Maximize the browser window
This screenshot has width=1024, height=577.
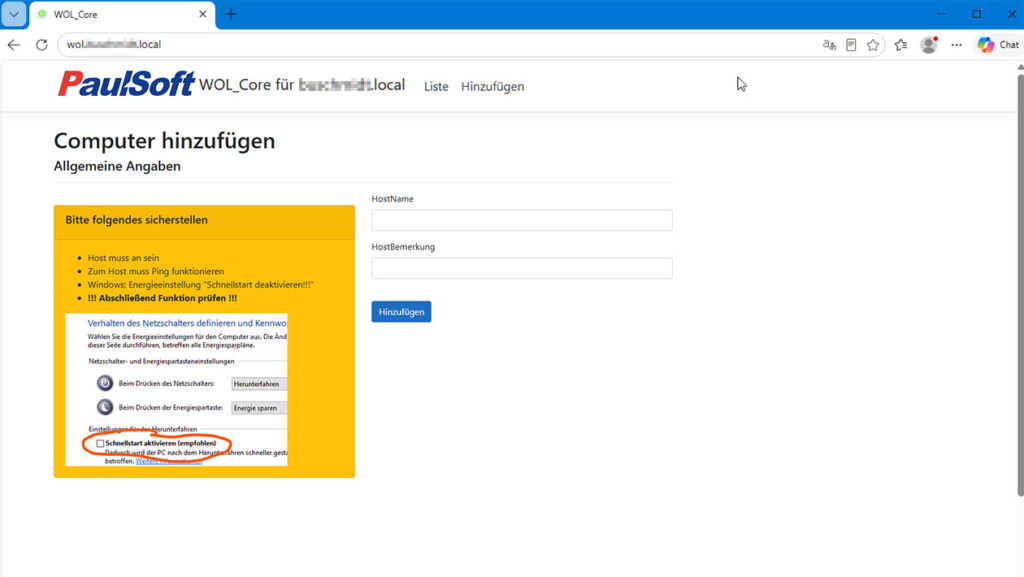click(977, 14)
